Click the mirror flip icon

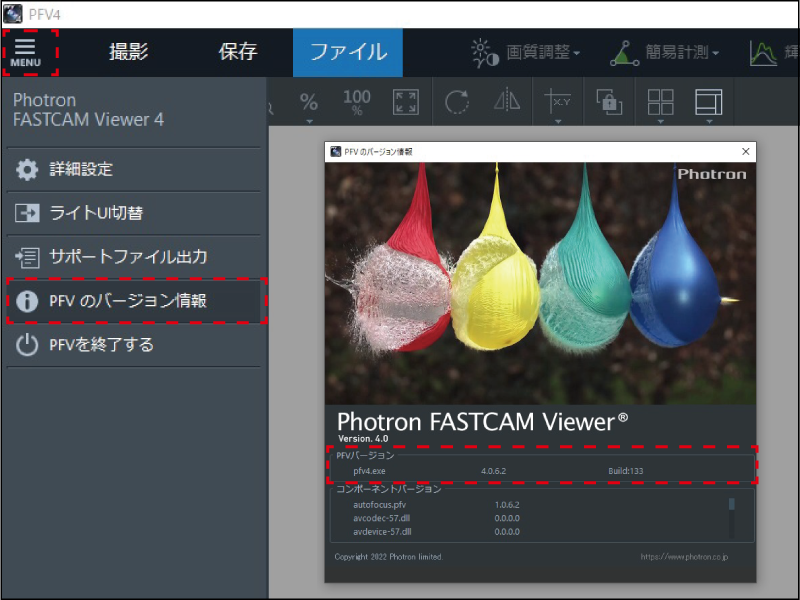[507, 100]
